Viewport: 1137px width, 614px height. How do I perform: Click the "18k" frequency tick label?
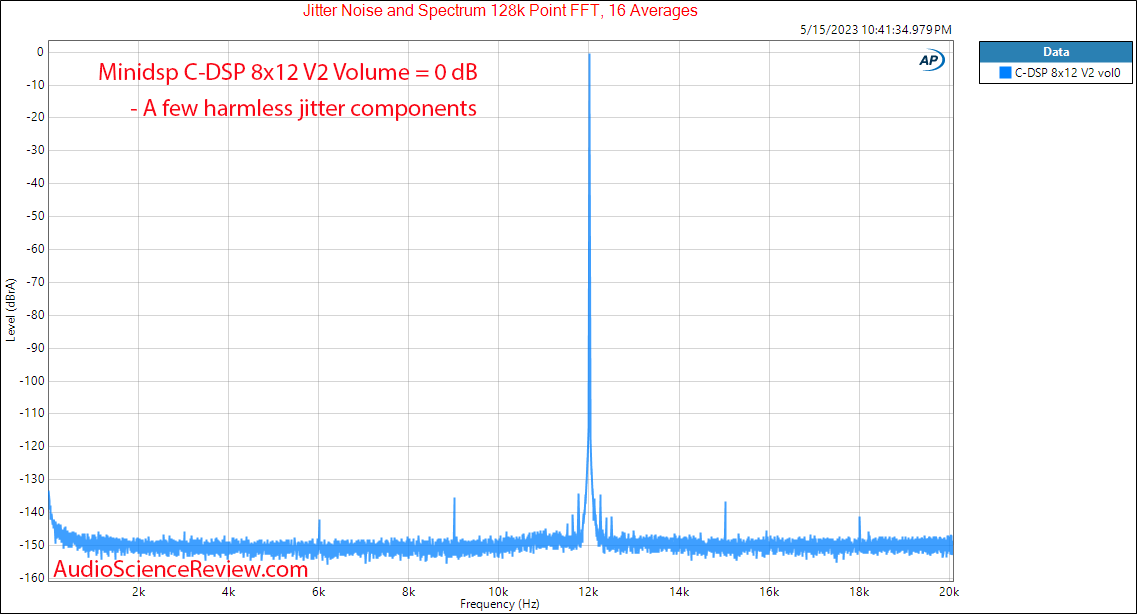point(859,592)
